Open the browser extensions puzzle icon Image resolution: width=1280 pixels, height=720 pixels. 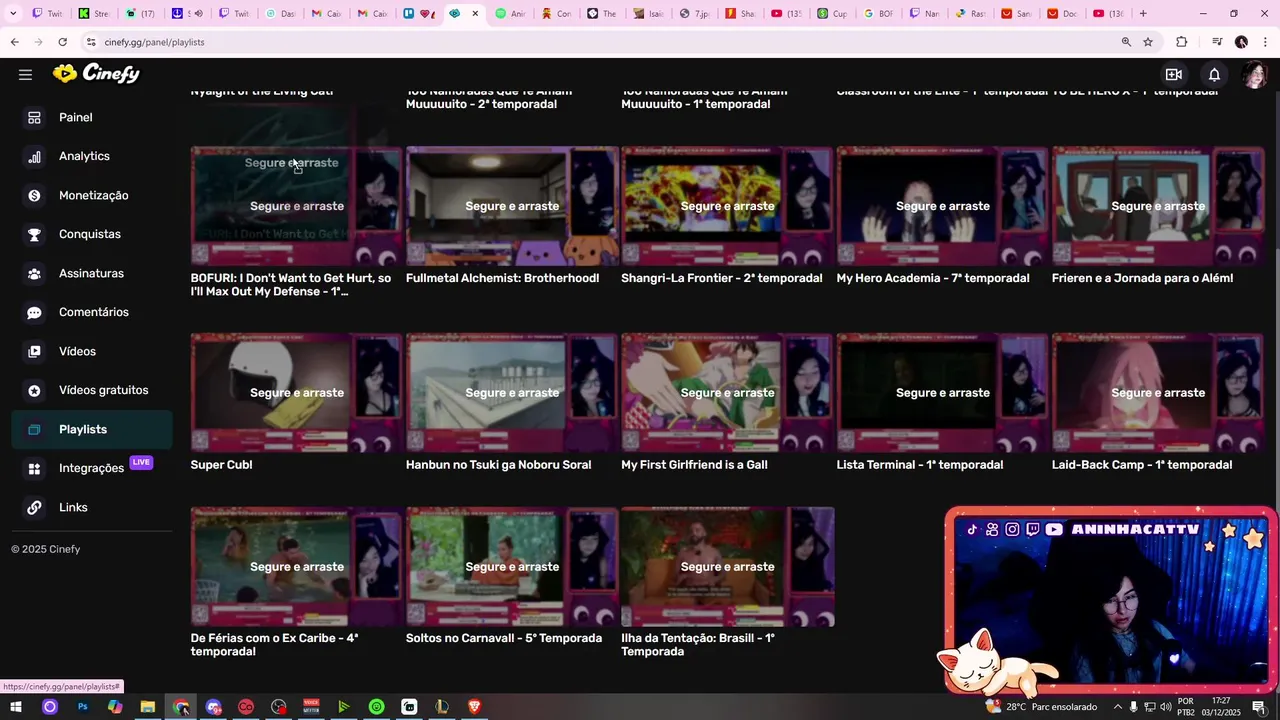click(x=1182, y=42)
